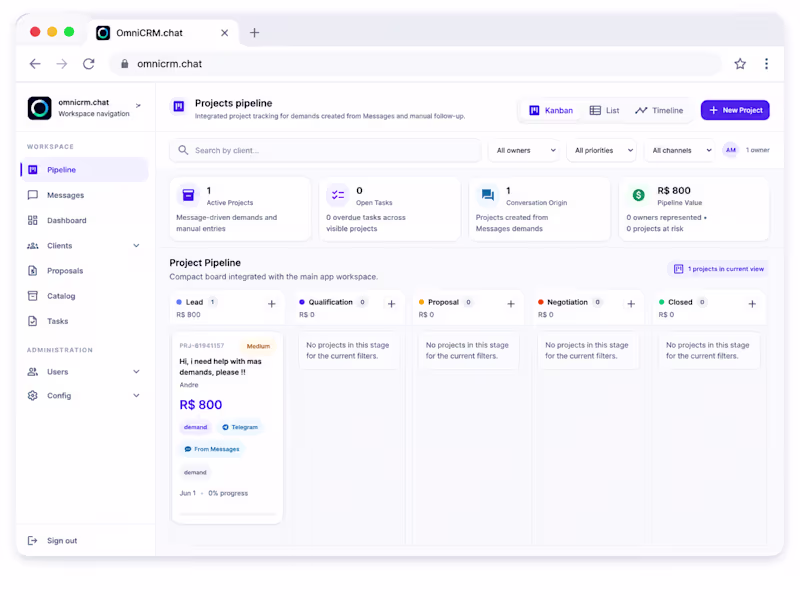
Task: Close the OmniCRM.chat tab
Action: click(x=224, y=33)
